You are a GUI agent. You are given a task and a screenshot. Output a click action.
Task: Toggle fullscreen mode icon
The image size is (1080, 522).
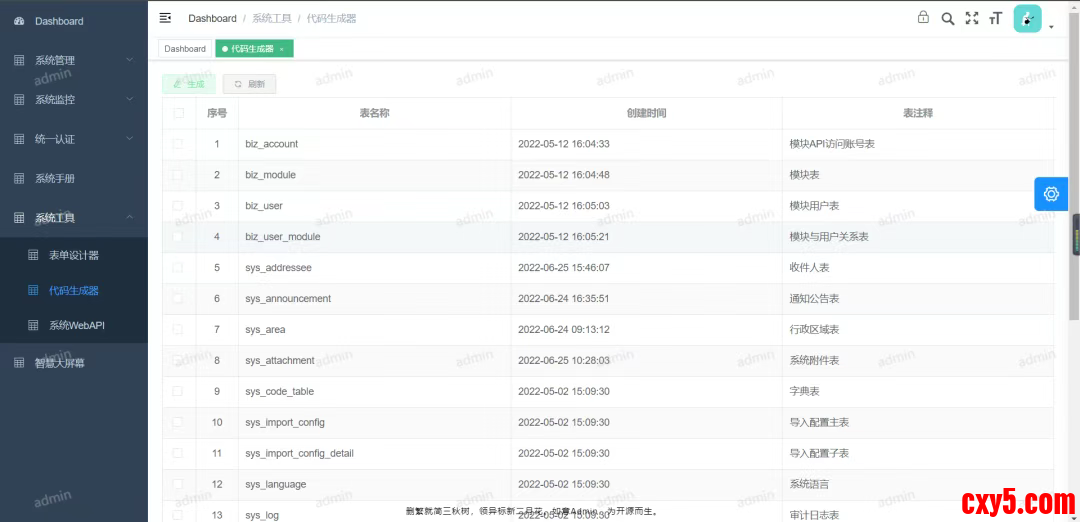(971, 18)
